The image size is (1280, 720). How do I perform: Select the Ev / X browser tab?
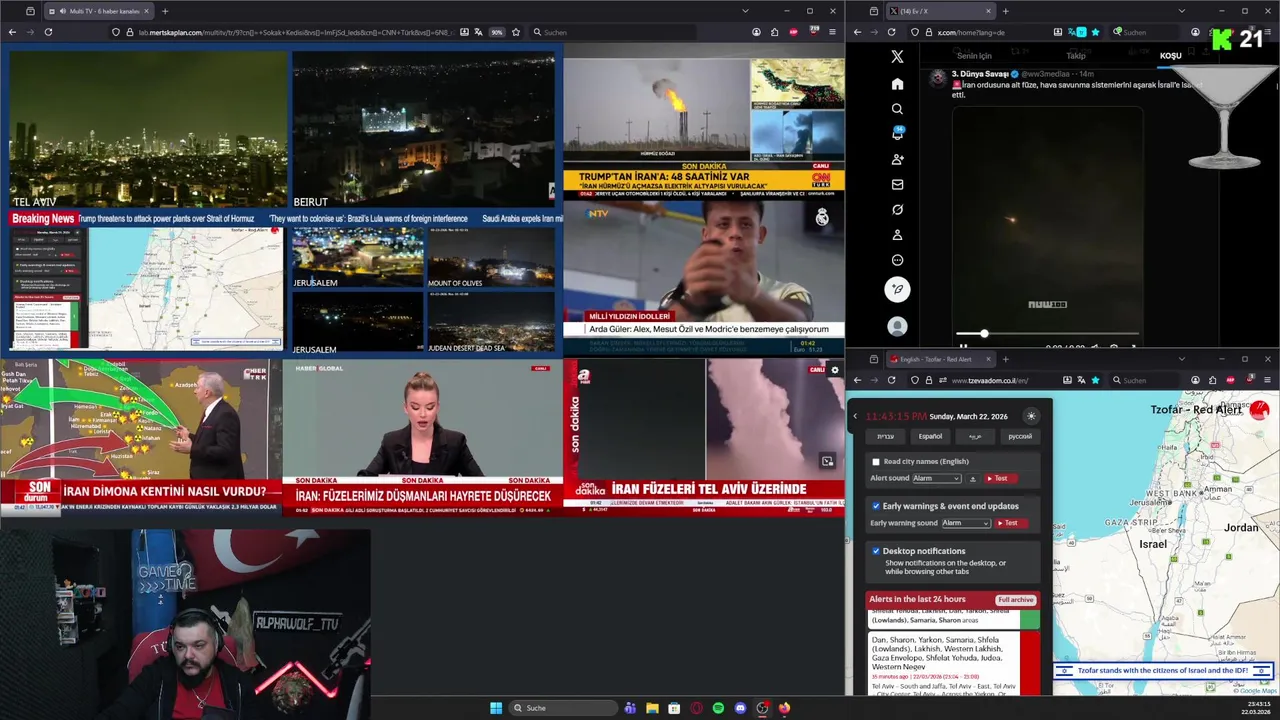pyautogui.click(x=940, y=11)
